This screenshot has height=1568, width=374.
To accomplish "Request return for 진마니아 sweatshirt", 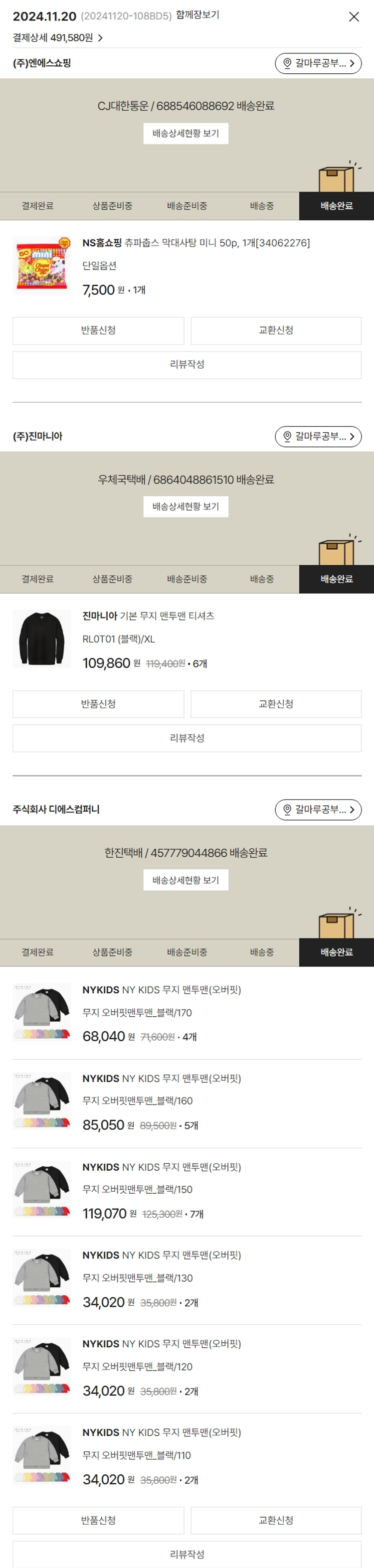I will coord(99,704).
